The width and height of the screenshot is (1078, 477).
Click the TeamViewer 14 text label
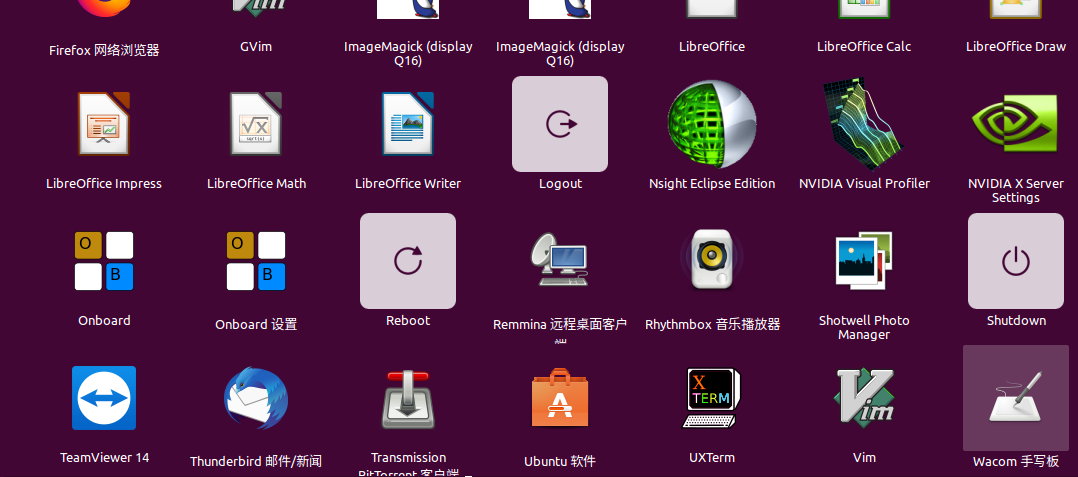(104, 457)
